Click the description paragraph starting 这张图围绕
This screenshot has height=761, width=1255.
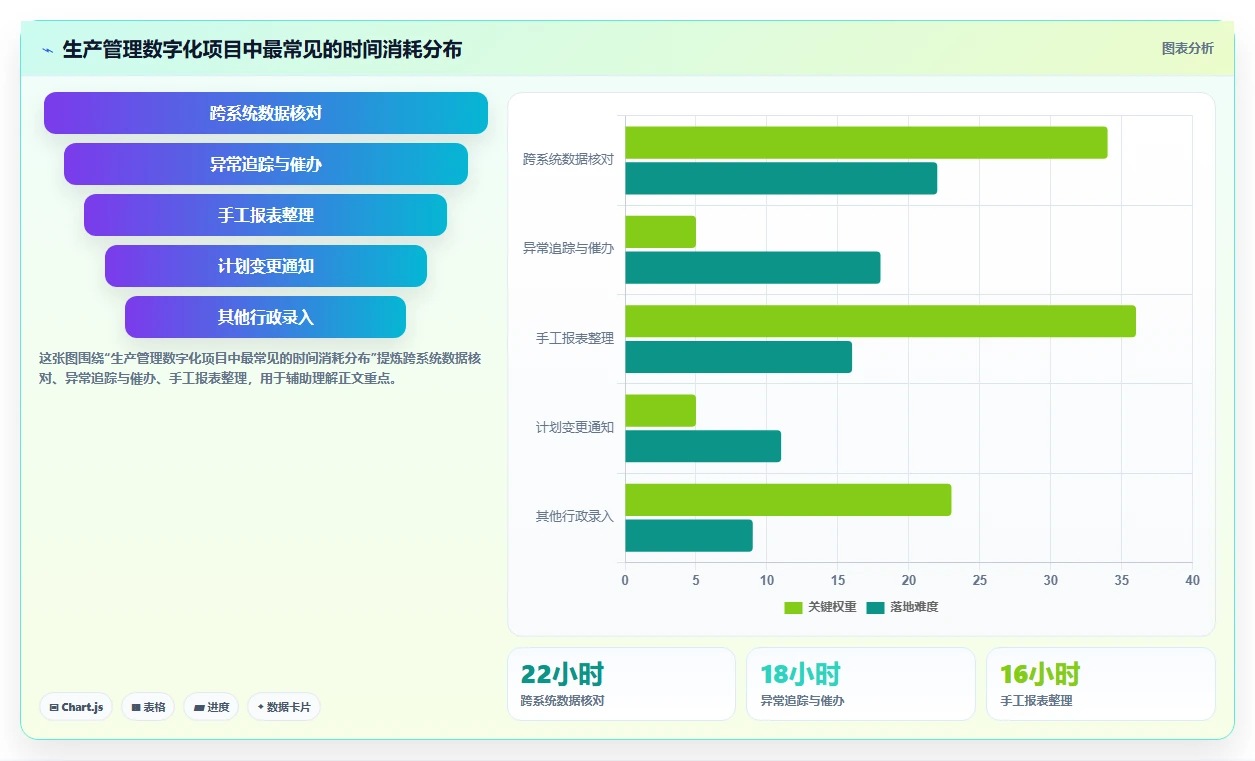260,368
